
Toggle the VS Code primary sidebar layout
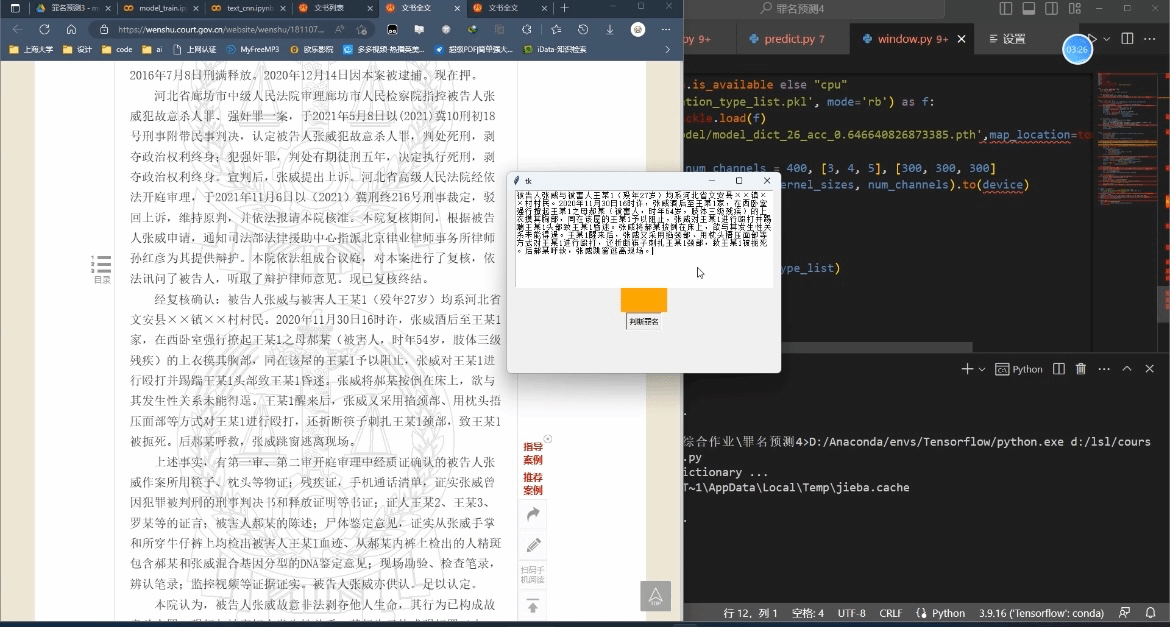[x=1006, y=9]
